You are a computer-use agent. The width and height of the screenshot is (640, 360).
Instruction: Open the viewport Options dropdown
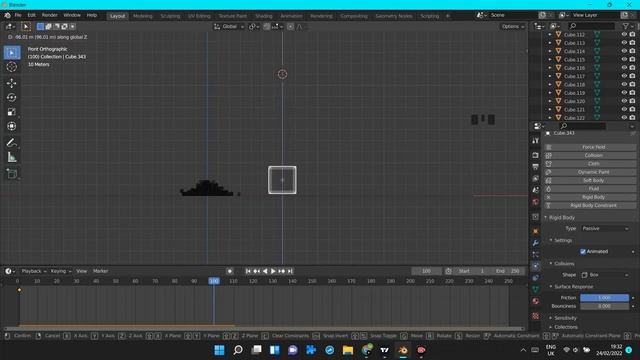(x=513, y=27)
